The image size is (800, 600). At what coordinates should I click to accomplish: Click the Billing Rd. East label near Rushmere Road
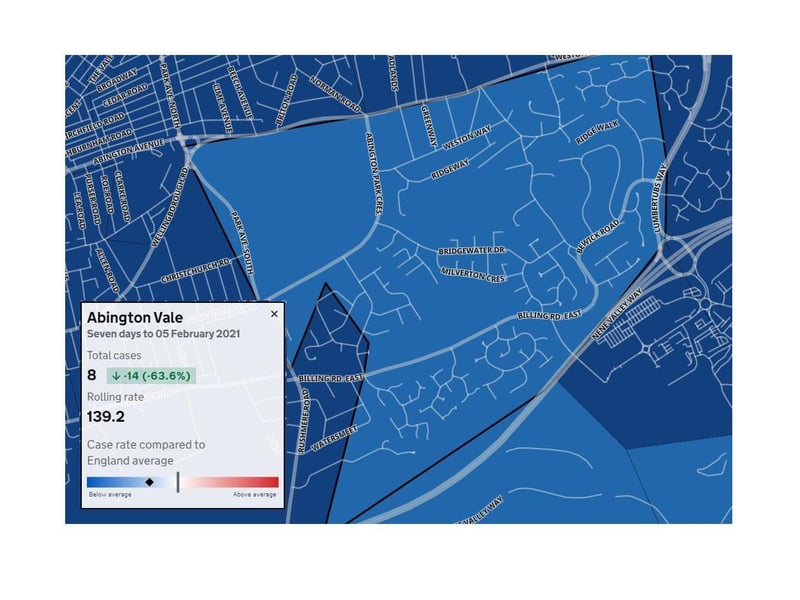pos(331,378)
